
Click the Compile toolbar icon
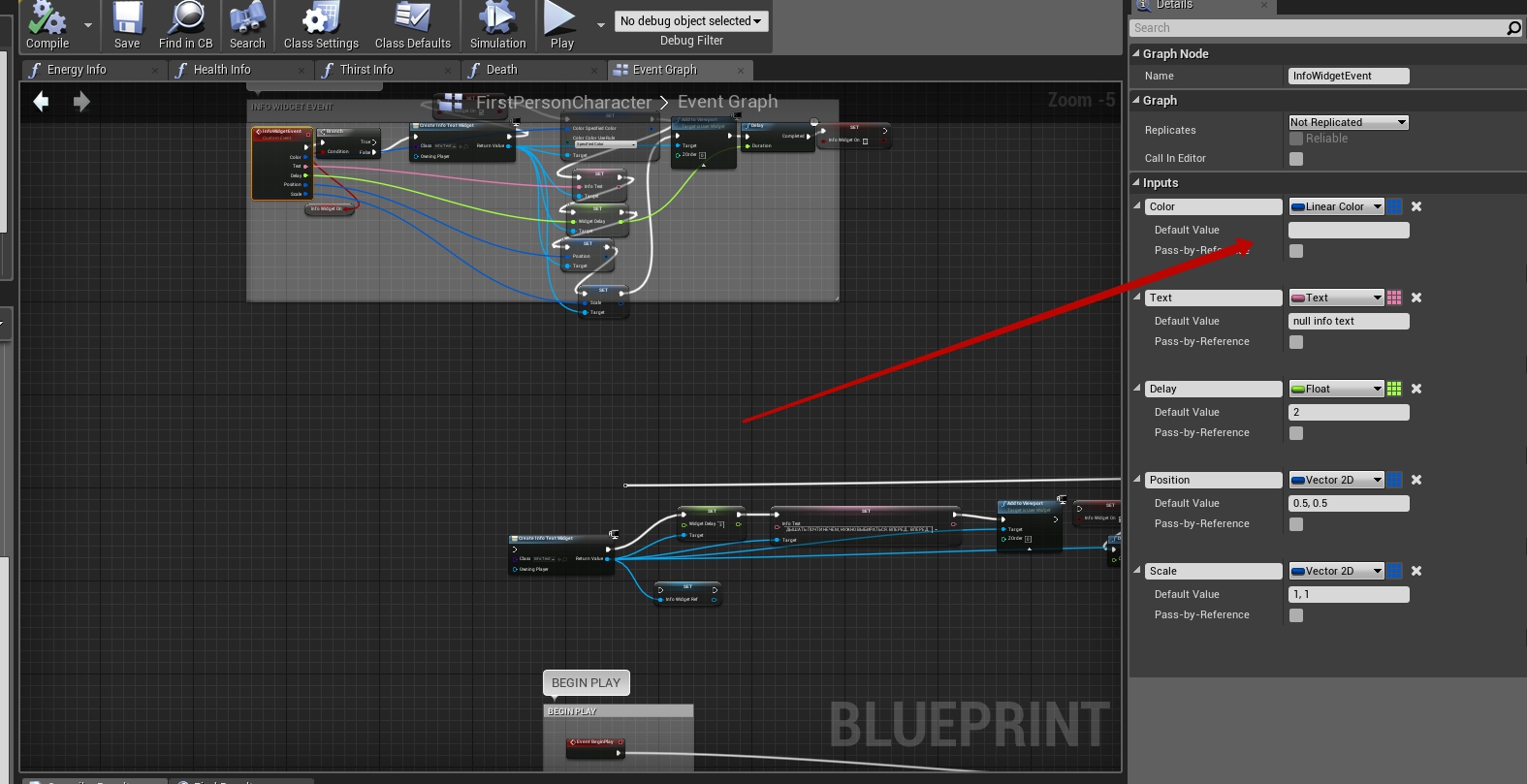pos(47,25)
